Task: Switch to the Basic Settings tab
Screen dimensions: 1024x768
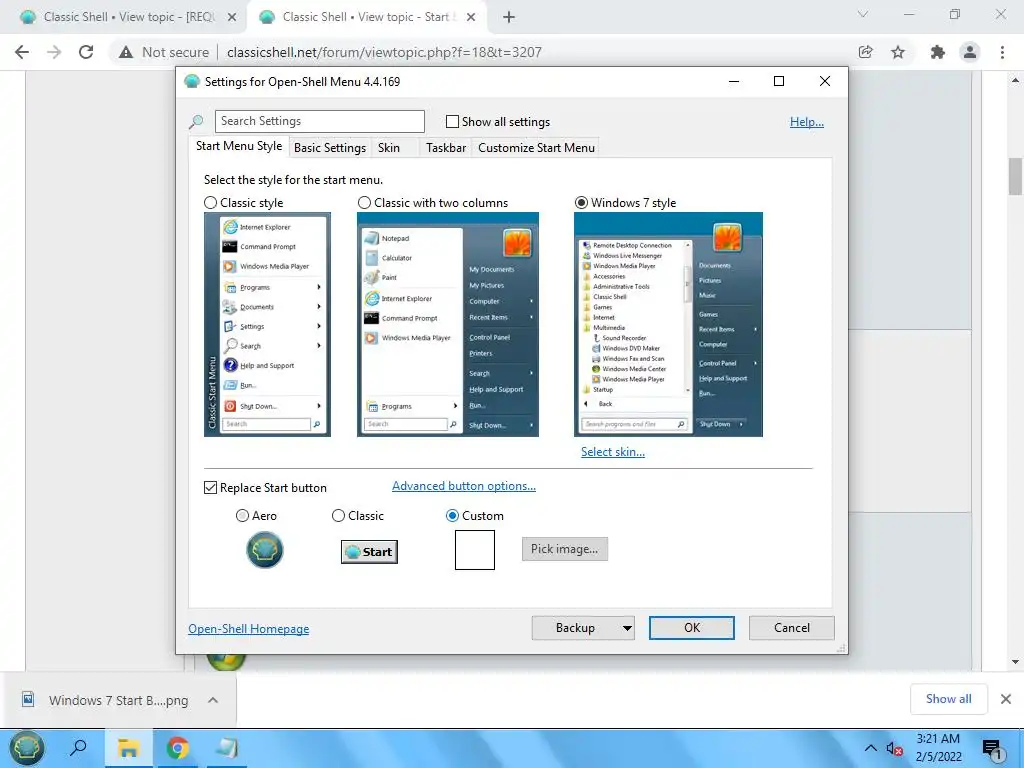Action: [330, 148]
